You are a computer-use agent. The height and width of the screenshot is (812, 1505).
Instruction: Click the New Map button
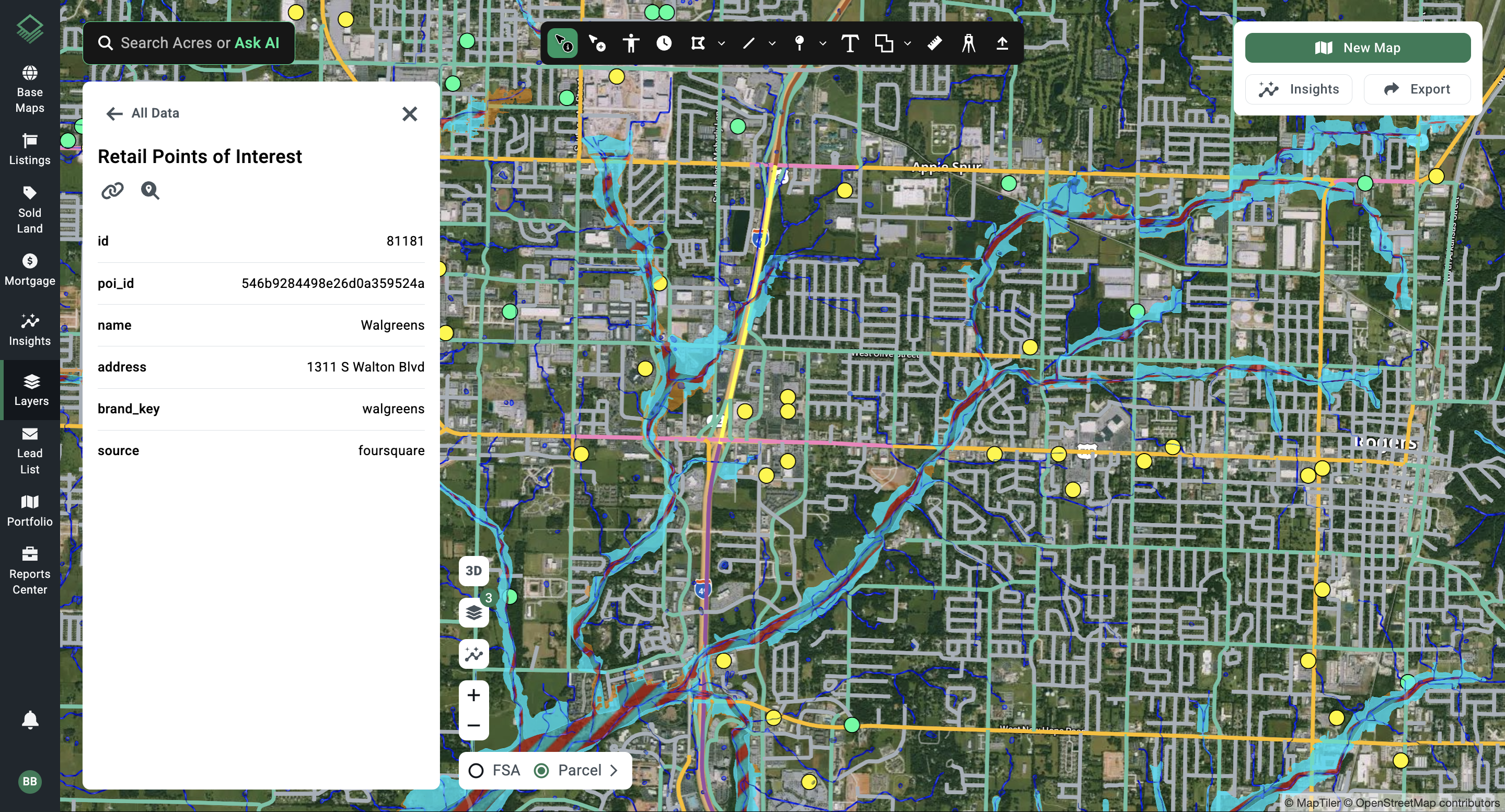point(1357,48)
